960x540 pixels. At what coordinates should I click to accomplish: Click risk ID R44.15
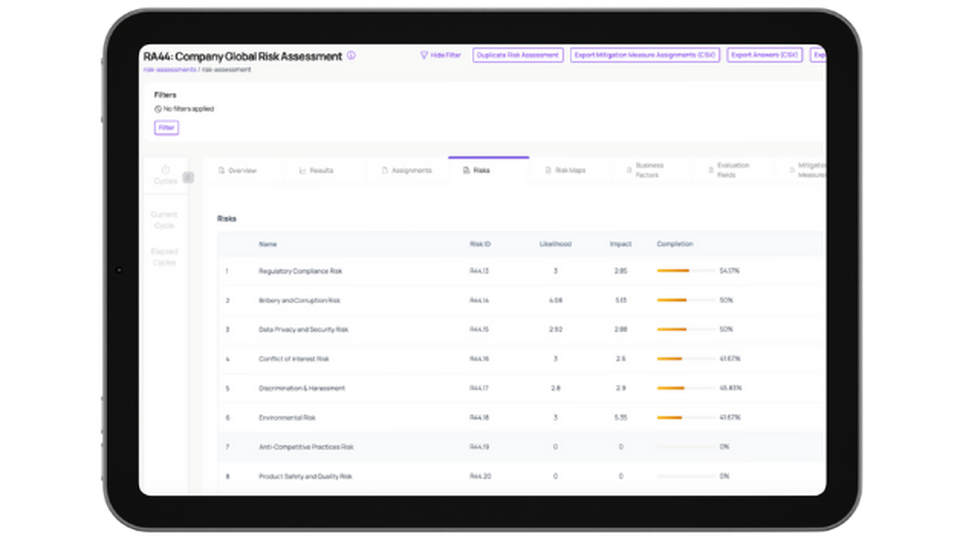479,330
